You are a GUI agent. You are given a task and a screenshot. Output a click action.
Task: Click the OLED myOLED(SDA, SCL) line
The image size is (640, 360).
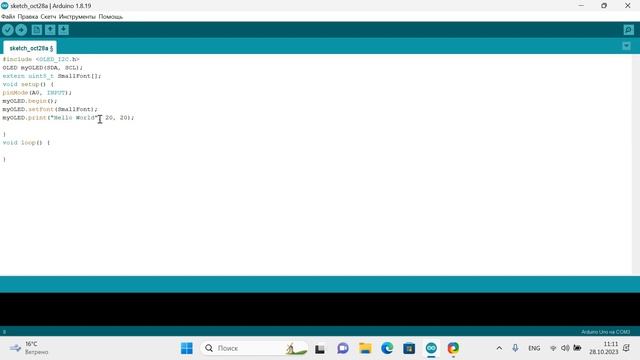(42, 68)
